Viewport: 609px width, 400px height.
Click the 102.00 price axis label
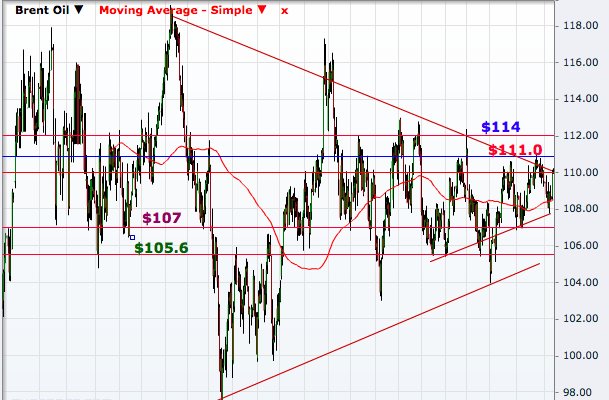(x=581, y=318)
